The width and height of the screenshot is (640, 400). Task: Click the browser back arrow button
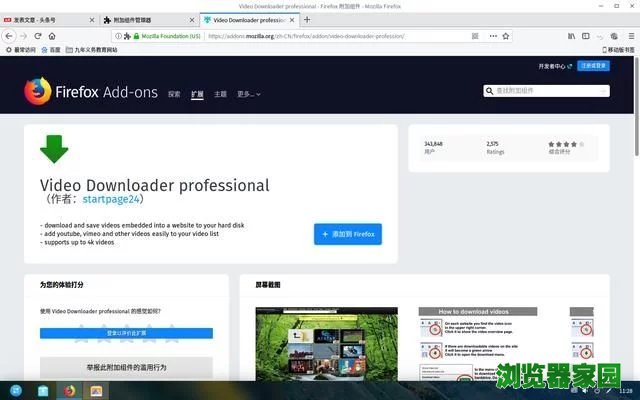pos(9,35)
